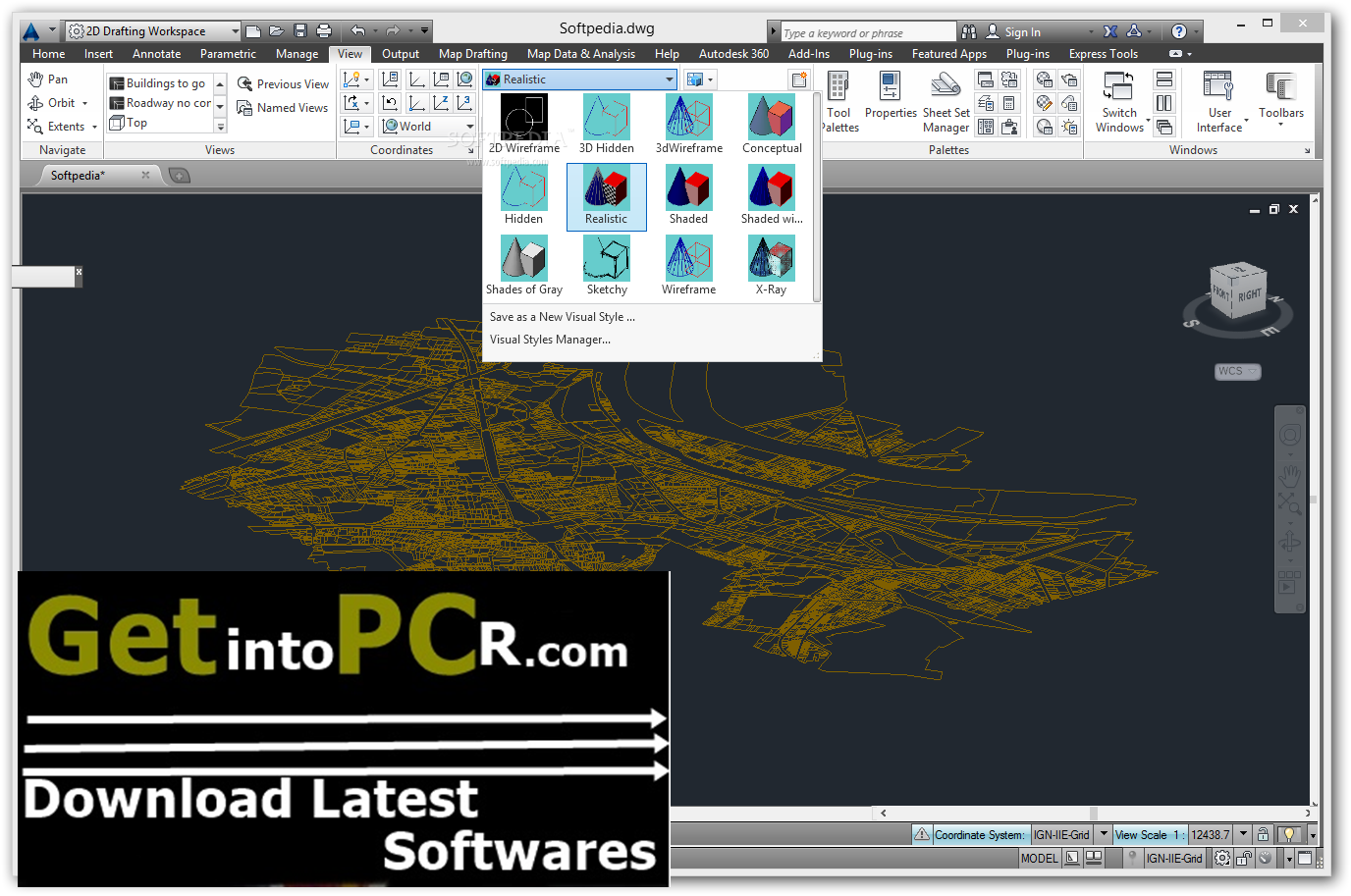Activate the Pan tool
The height and width of the screenshot is (896, 1351).
coord(48,79)
